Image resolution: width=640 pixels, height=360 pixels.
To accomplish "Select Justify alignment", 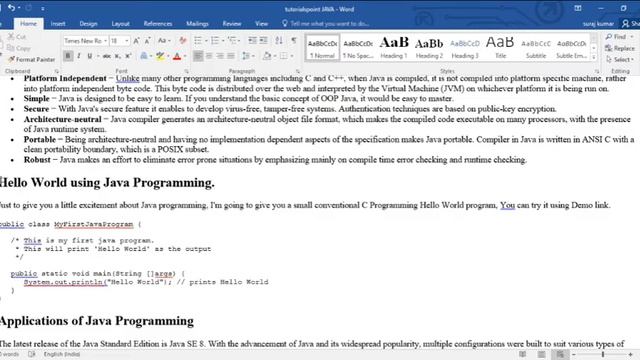I will coord(231,56).
